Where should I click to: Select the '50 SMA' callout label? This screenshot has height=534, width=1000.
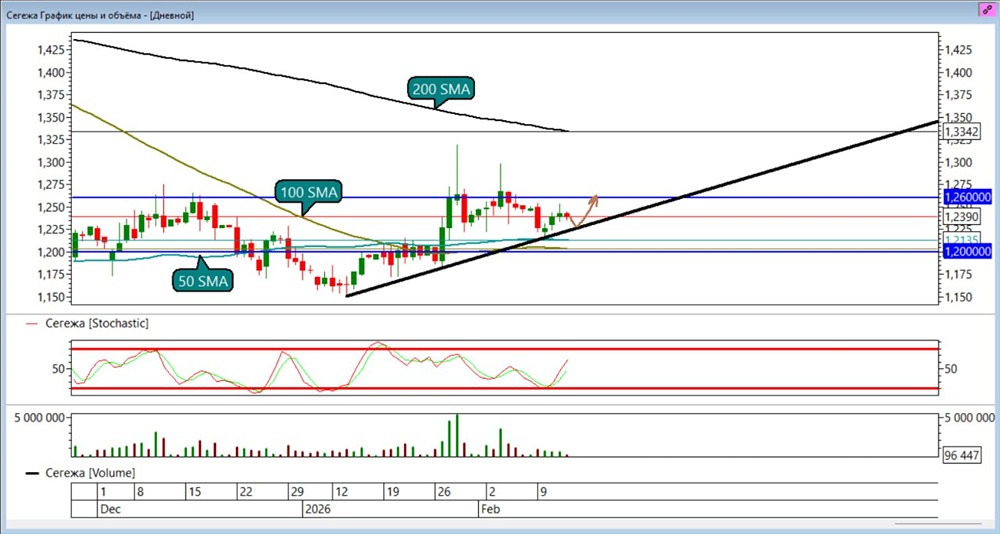tap(202, 281)
